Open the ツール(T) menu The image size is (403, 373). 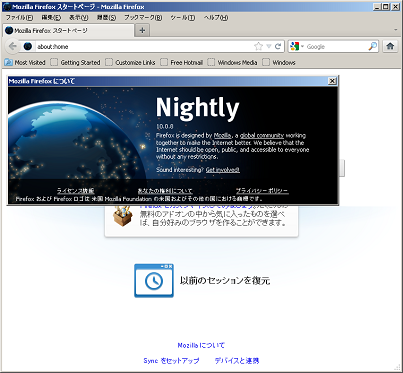pos(183,18)
